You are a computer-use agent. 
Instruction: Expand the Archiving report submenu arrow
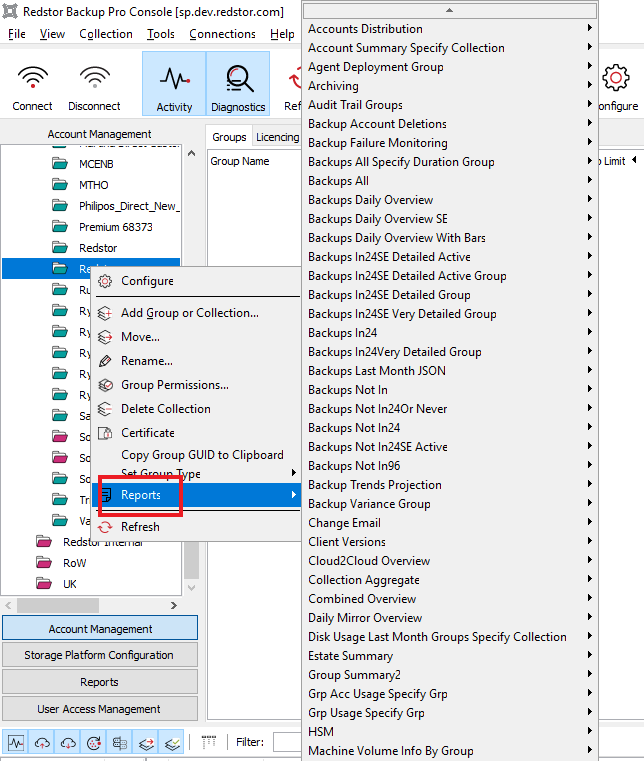590,84
